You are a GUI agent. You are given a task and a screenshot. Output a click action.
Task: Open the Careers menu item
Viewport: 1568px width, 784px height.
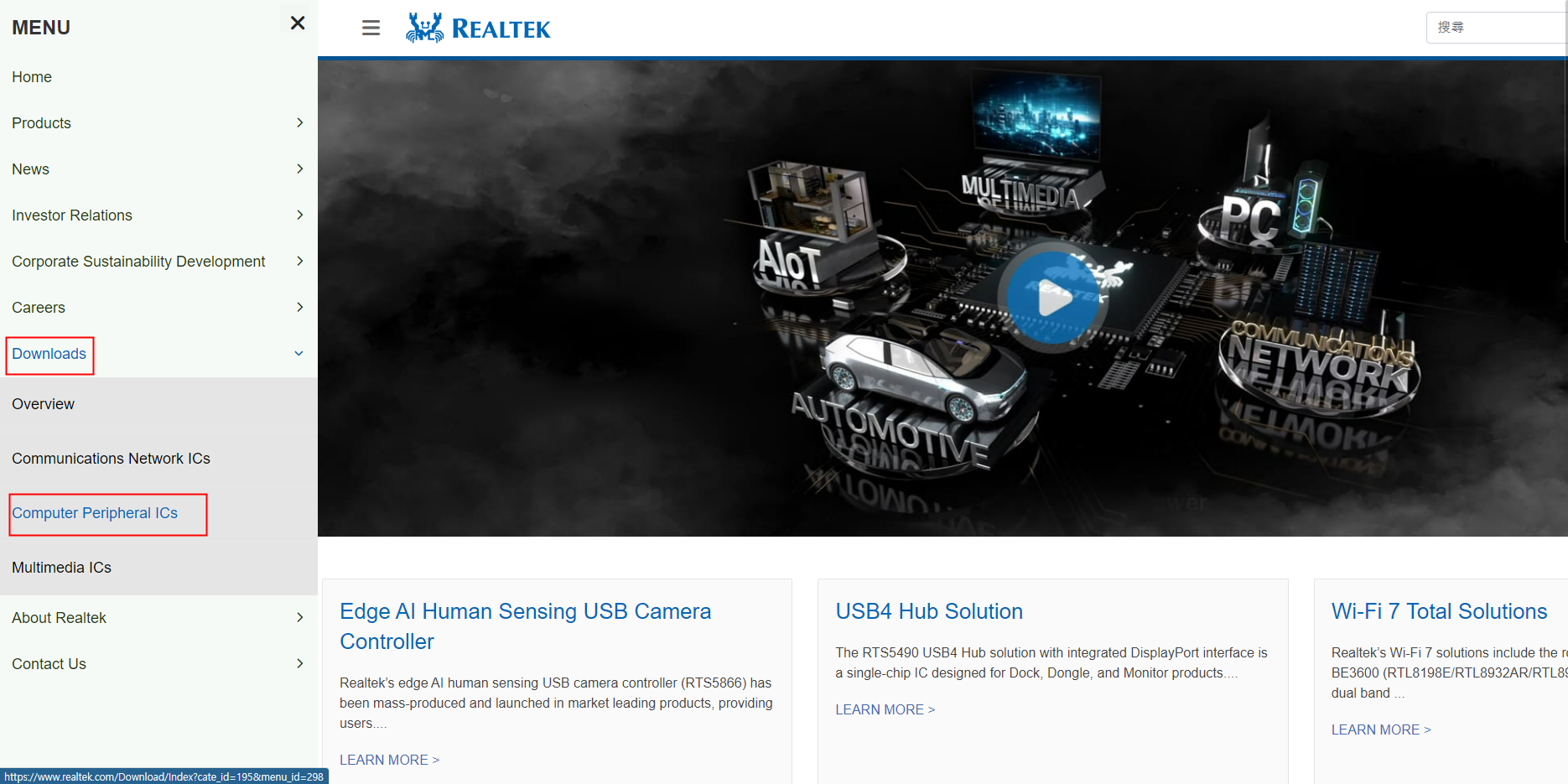39,308
